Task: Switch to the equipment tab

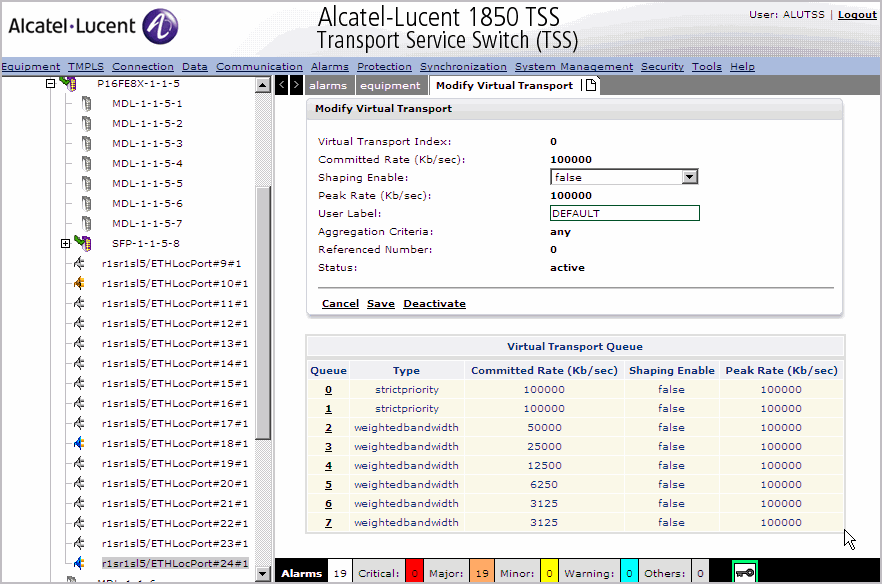Action: (390, 86)
